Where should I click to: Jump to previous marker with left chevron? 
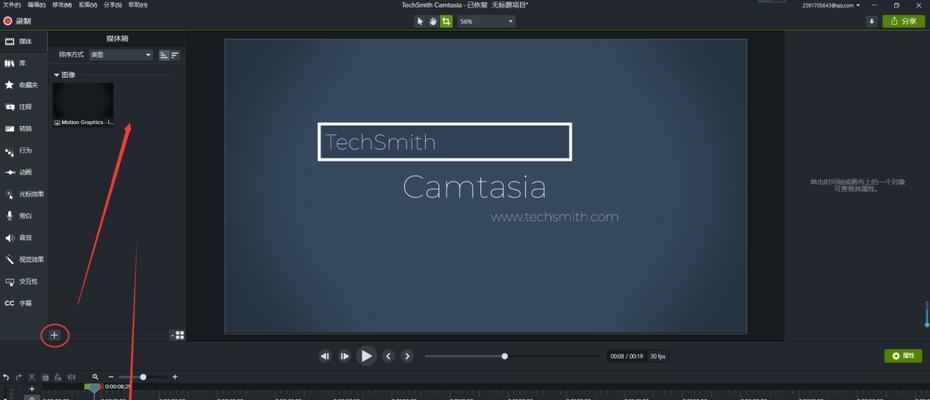(x=388, y=356)
